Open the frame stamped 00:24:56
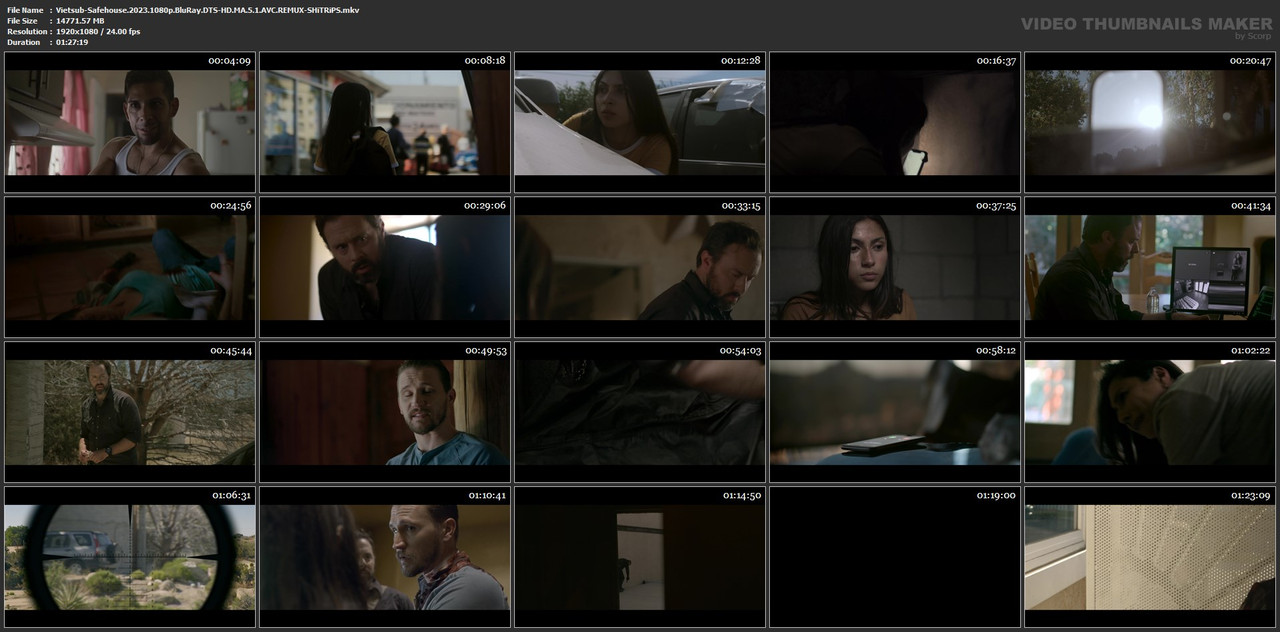 click(130, 267)
